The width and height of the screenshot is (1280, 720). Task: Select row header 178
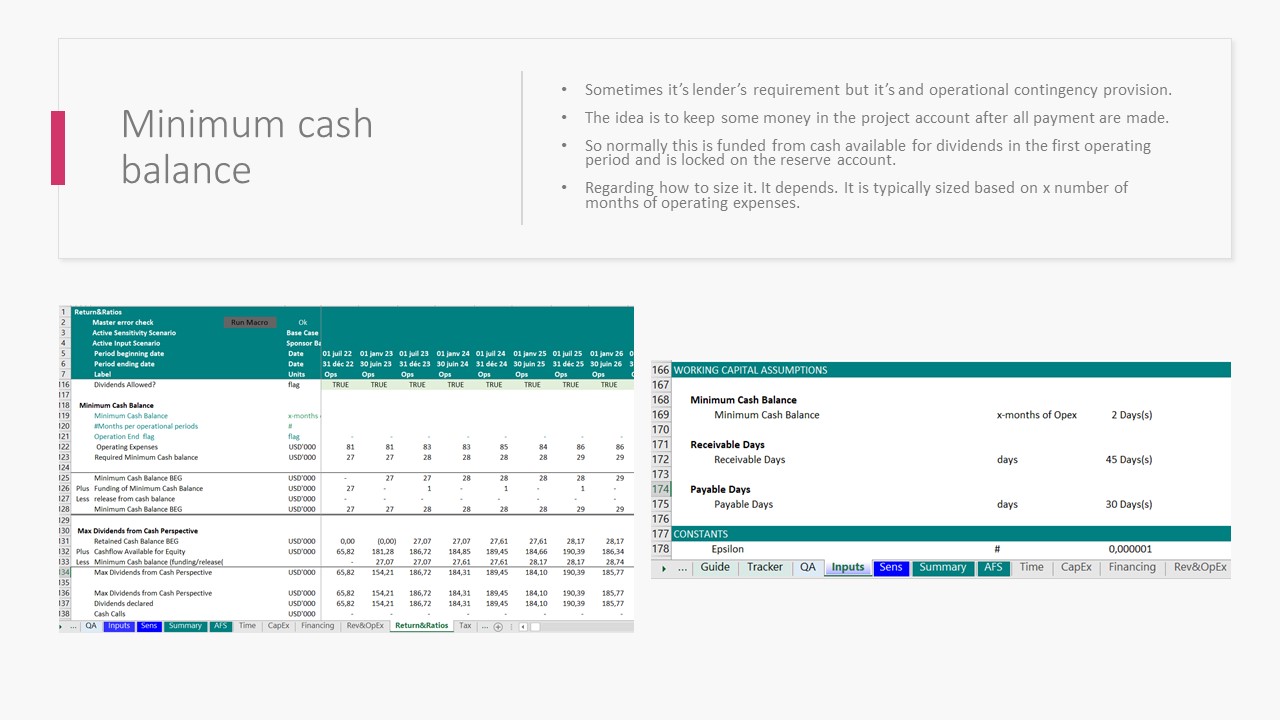click(661, 549)
